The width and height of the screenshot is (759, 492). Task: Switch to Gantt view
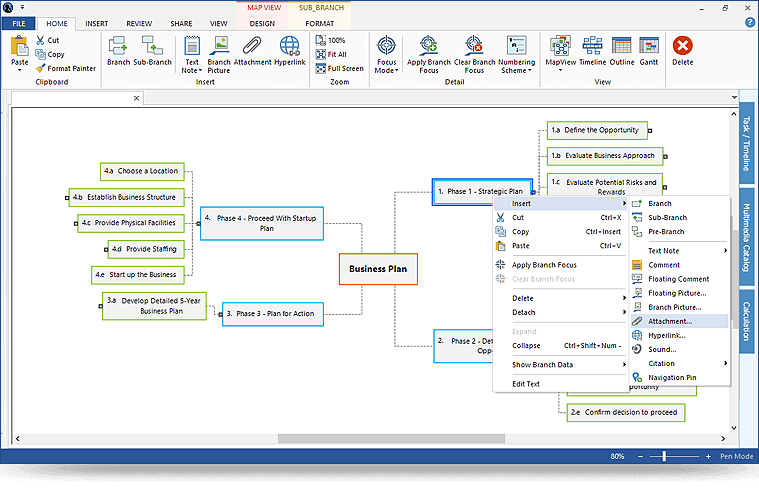pos(649,50)
